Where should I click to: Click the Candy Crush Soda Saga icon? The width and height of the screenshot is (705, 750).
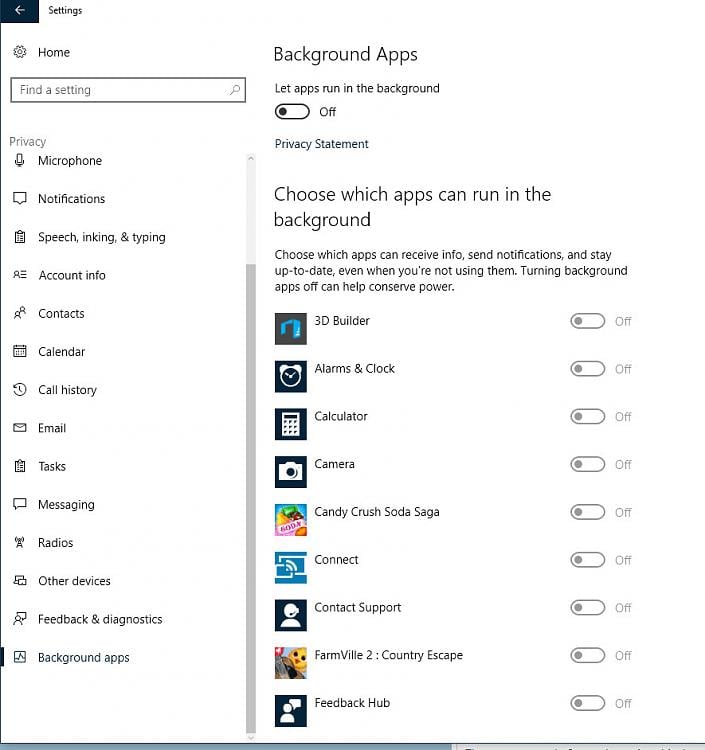(x=290, y=520)
